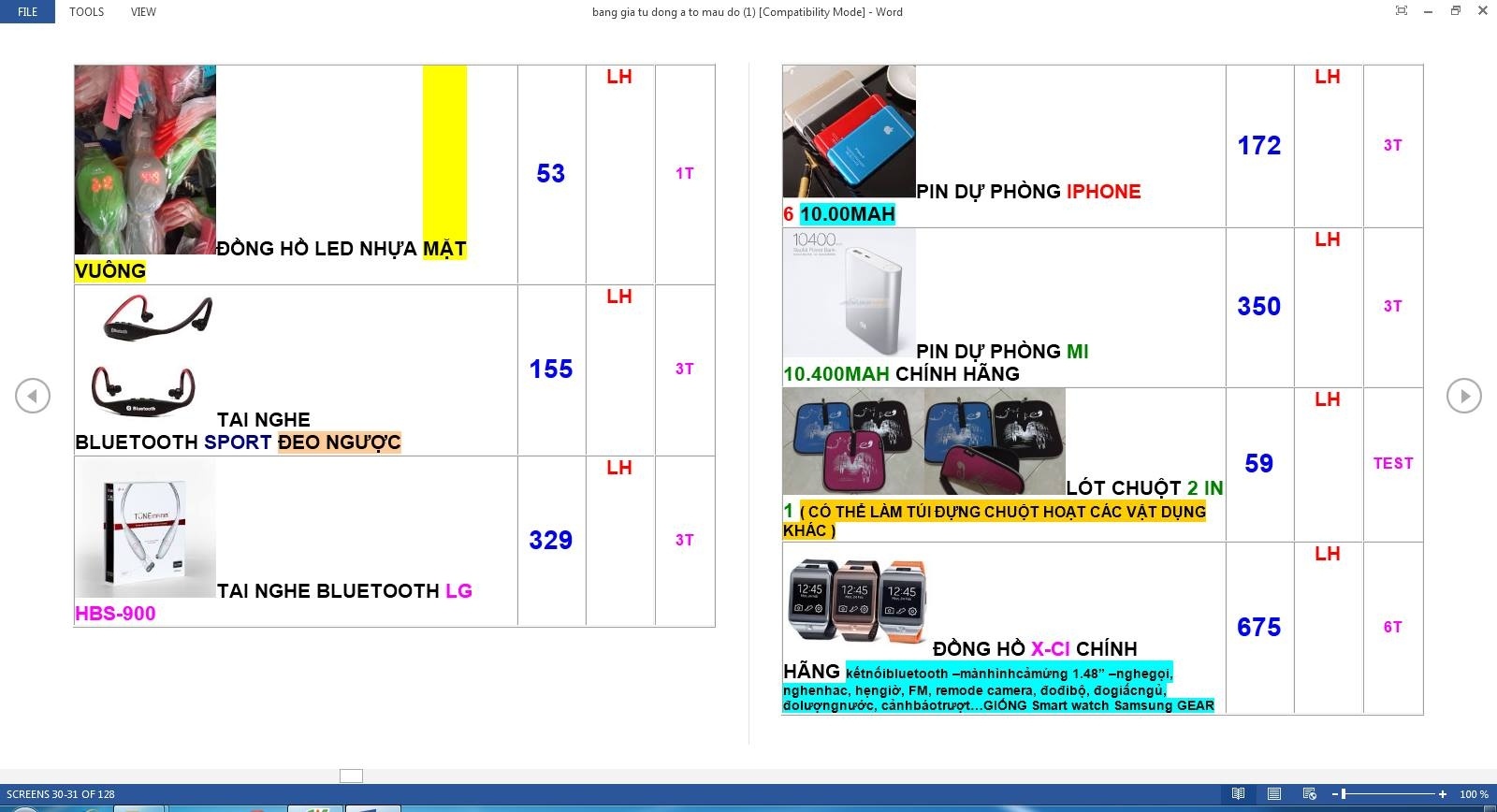Click the cyan highlighted smartwatch description

point(998,689)
